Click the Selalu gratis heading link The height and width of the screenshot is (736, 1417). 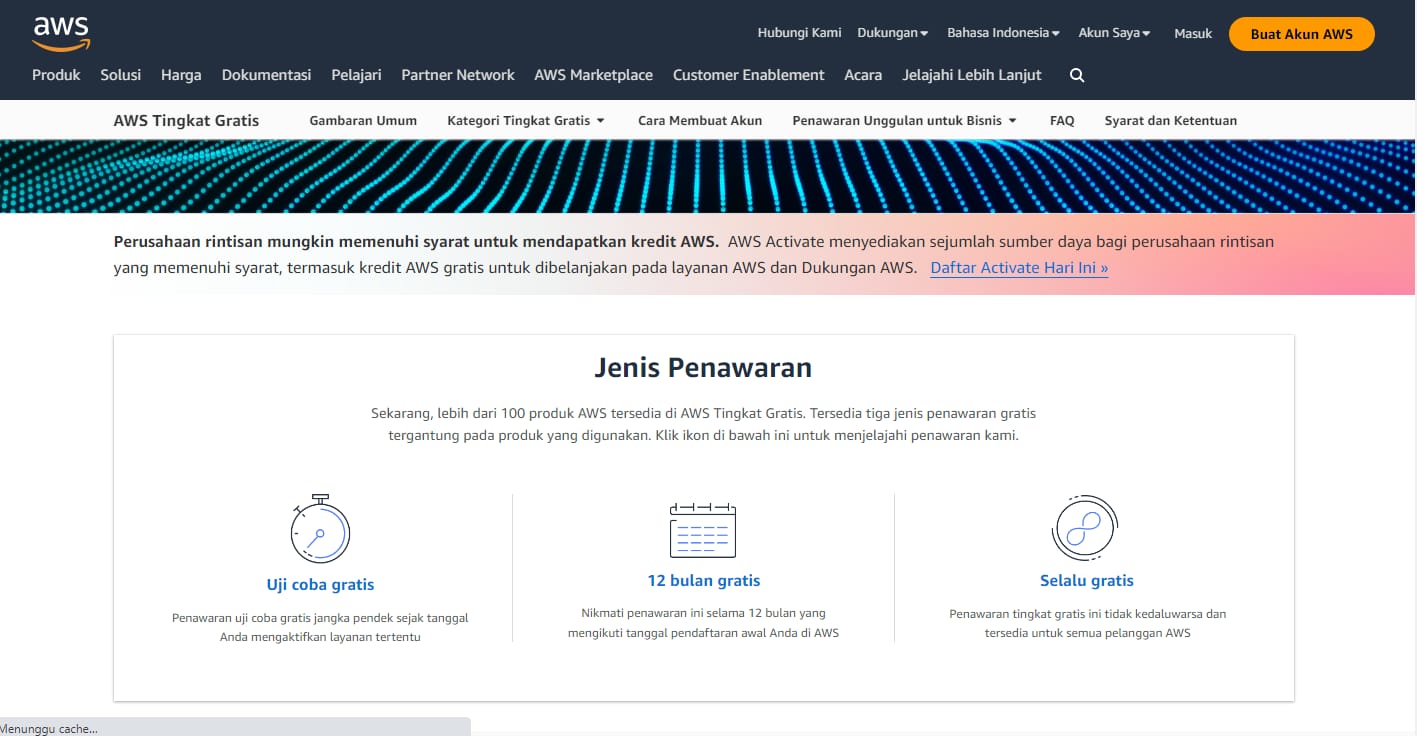point(1086,580)
